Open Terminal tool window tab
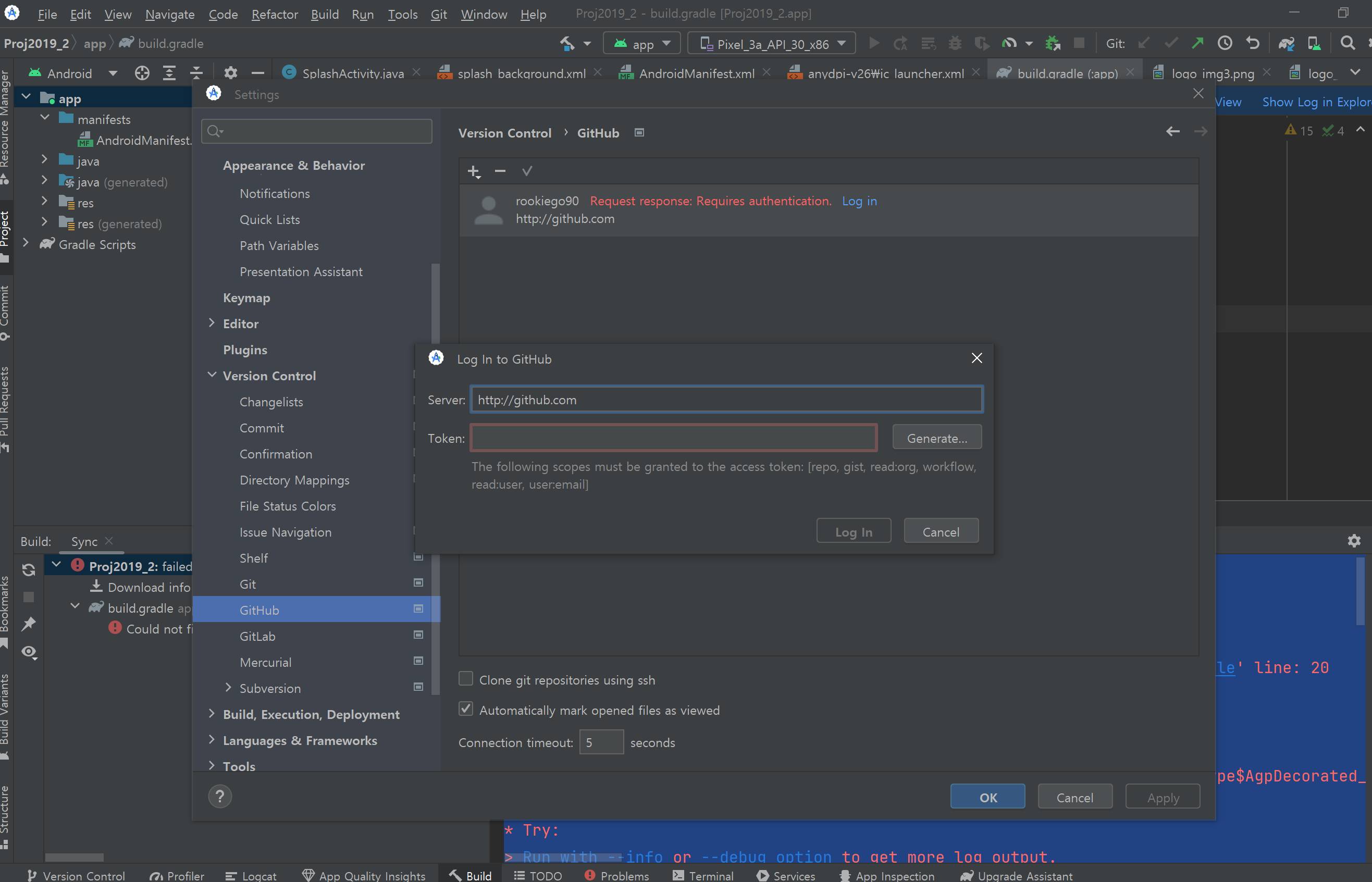 coord(702,876)
